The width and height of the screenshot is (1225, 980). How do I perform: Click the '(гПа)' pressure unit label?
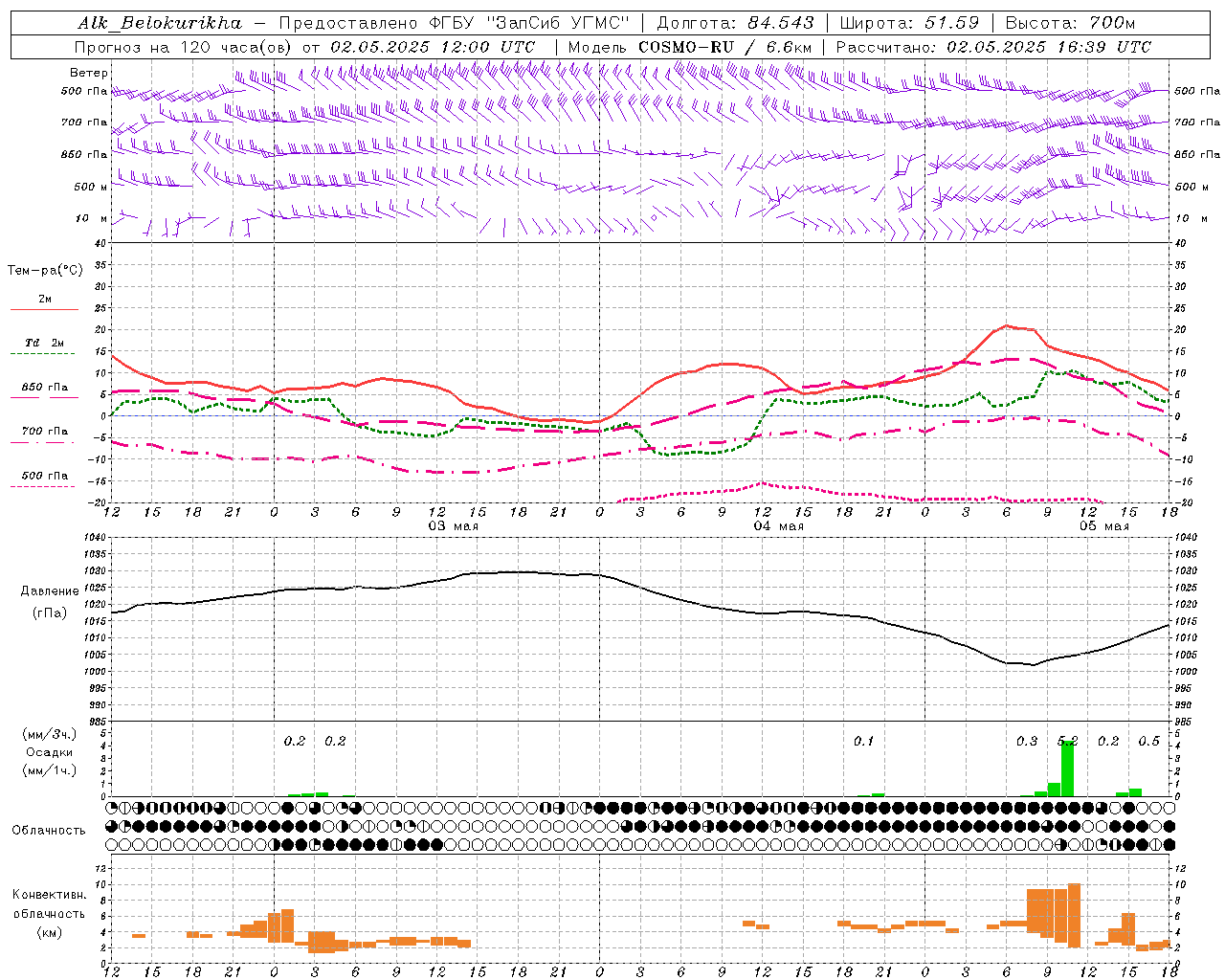(50, 612)
